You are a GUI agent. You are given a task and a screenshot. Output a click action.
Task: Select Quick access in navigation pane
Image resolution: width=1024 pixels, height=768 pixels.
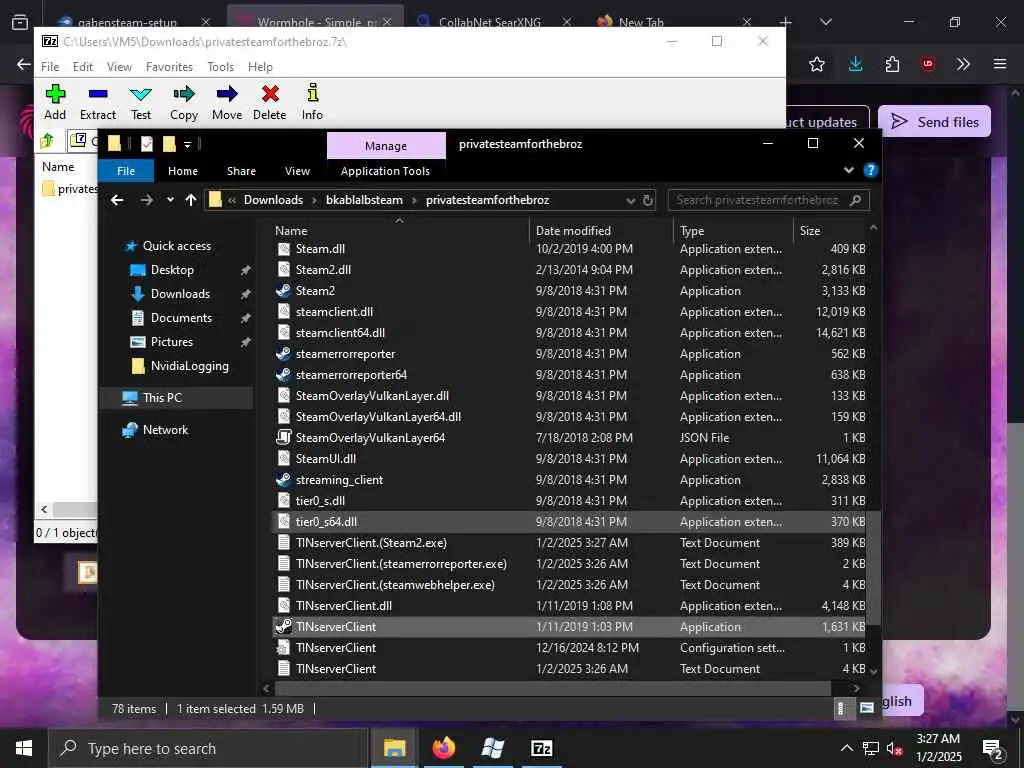tap(176, 246)
